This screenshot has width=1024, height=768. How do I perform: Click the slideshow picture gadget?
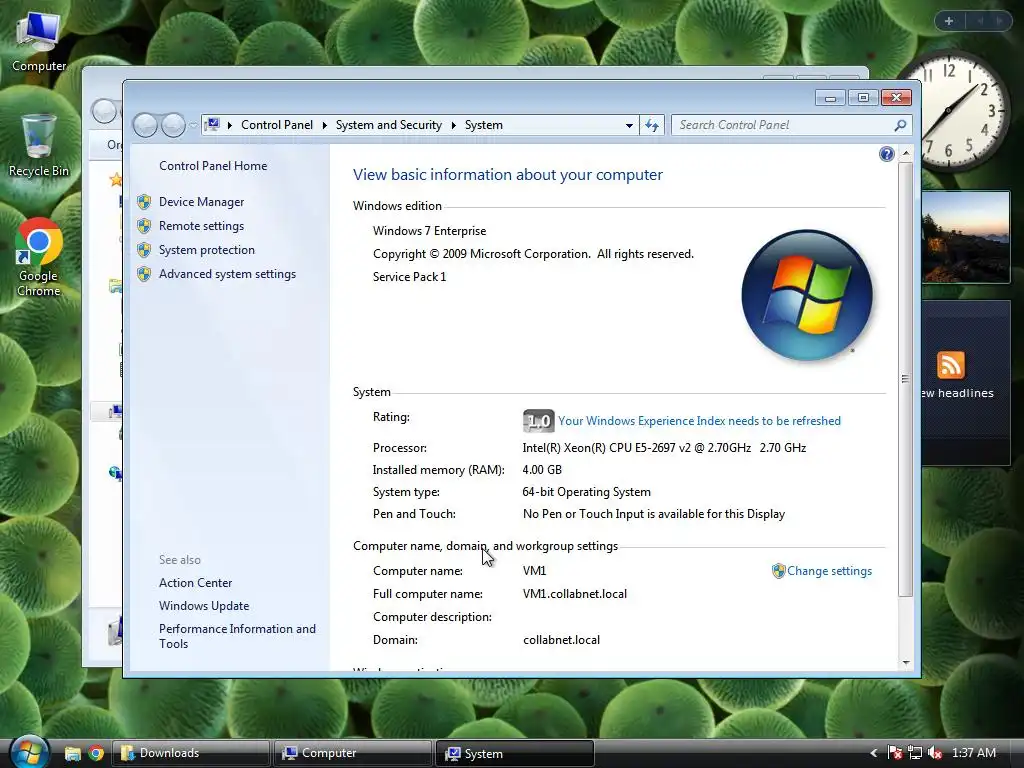pyautogui.click(x=966, y=237)
